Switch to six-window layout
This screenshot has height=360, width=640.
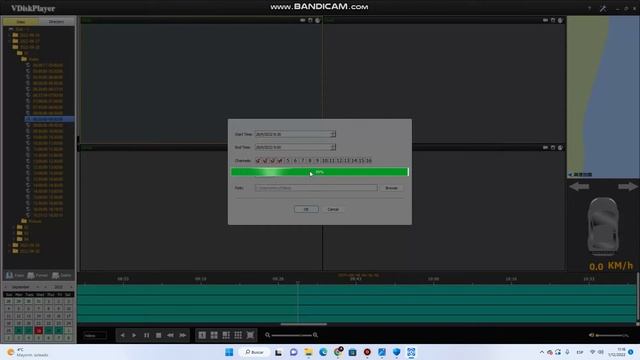[x=226, y=335]
